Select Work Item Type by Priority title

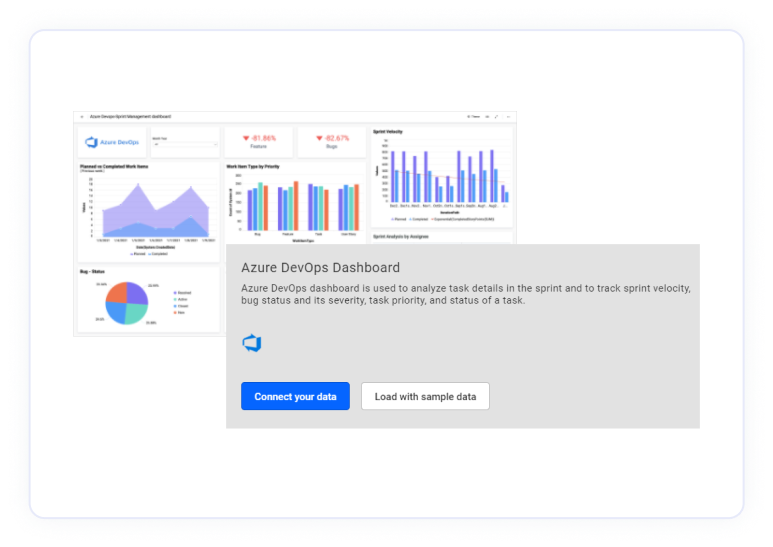(253, 167)
